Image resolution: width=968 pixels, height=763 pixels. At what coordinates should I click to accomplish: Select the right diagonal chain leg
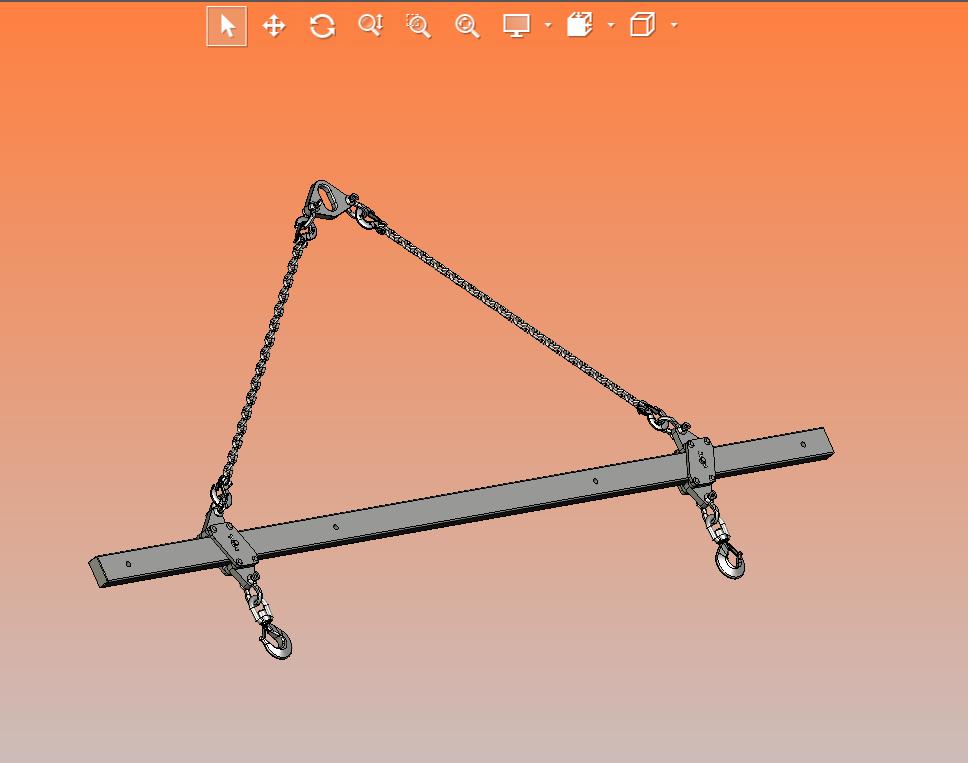(510, 316)
